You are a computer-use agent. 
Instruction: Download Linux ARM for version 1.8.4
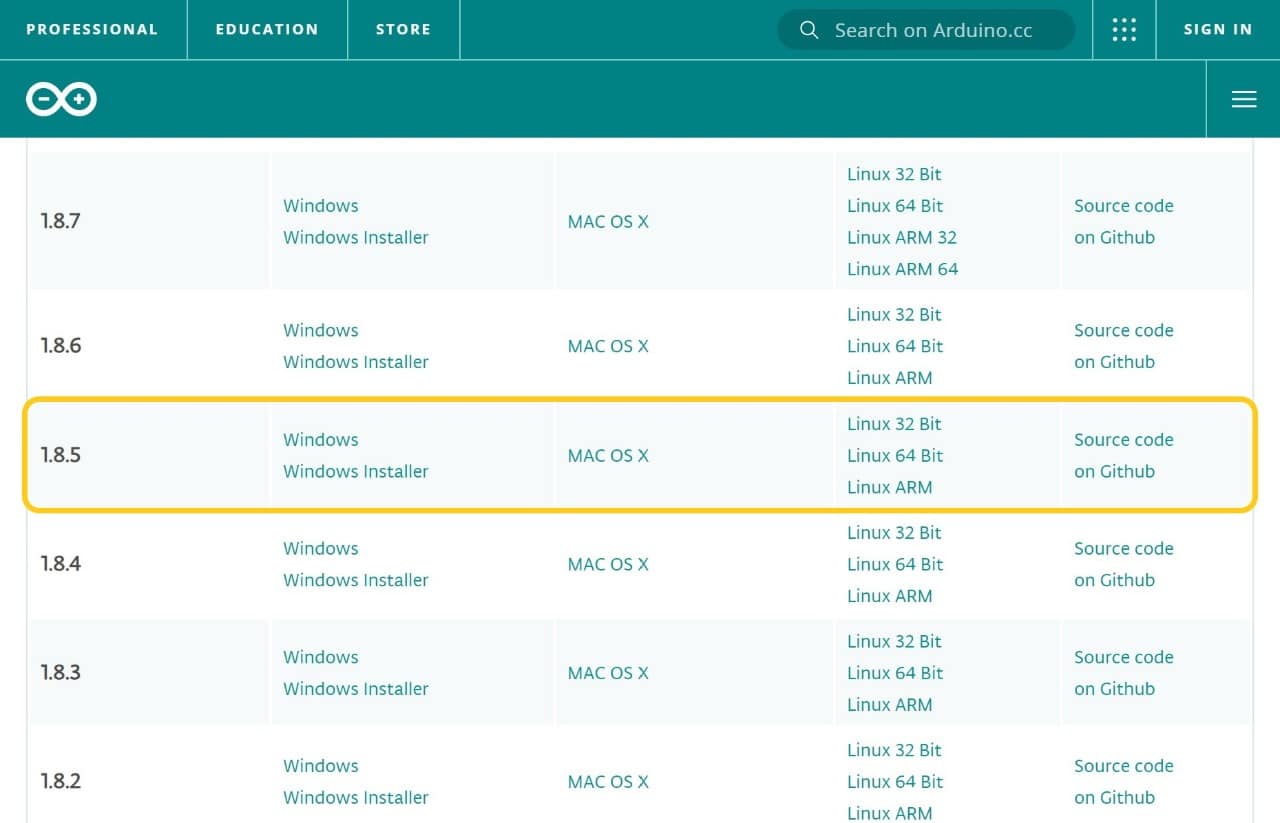(889, 596)
